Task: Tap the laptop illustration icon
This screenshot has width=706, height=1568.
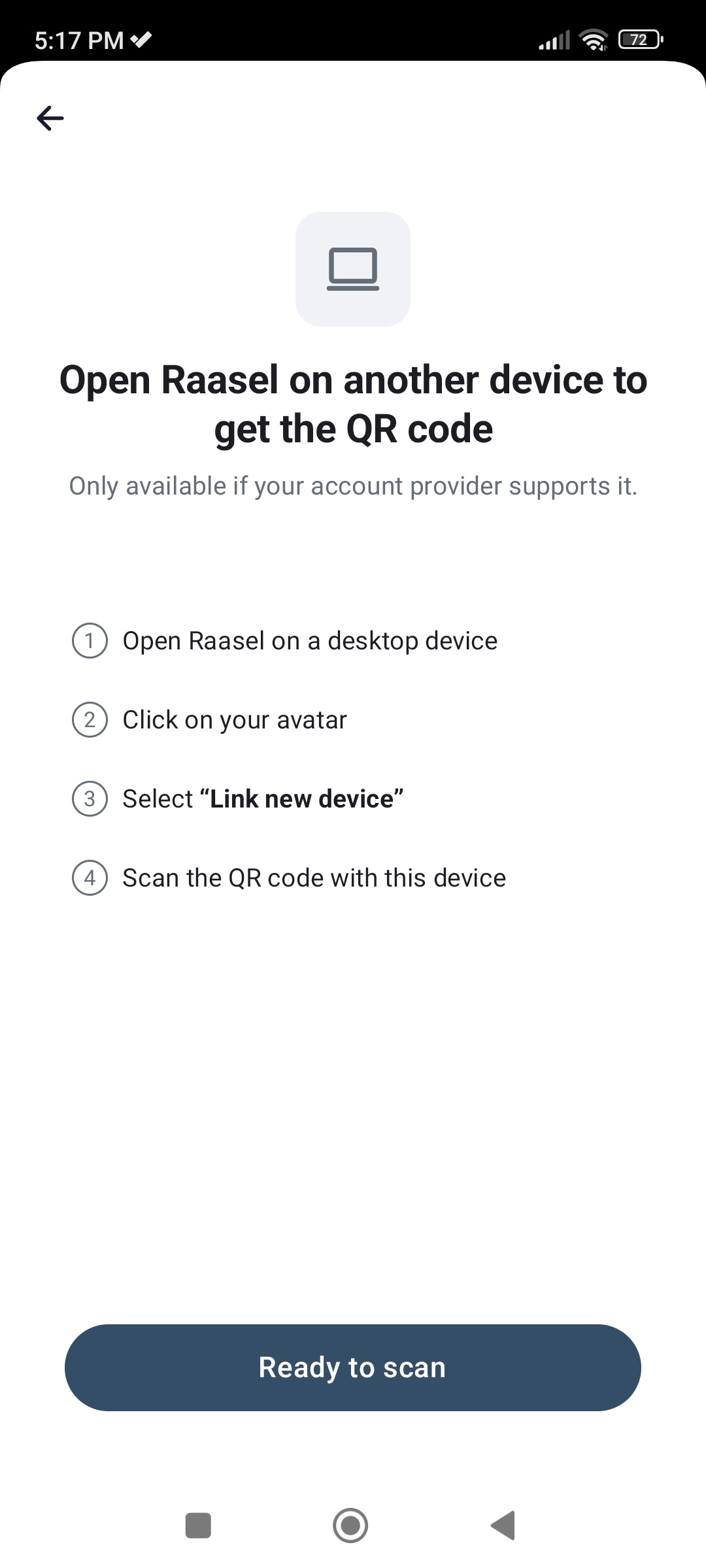Action: (x=353, y=269)
